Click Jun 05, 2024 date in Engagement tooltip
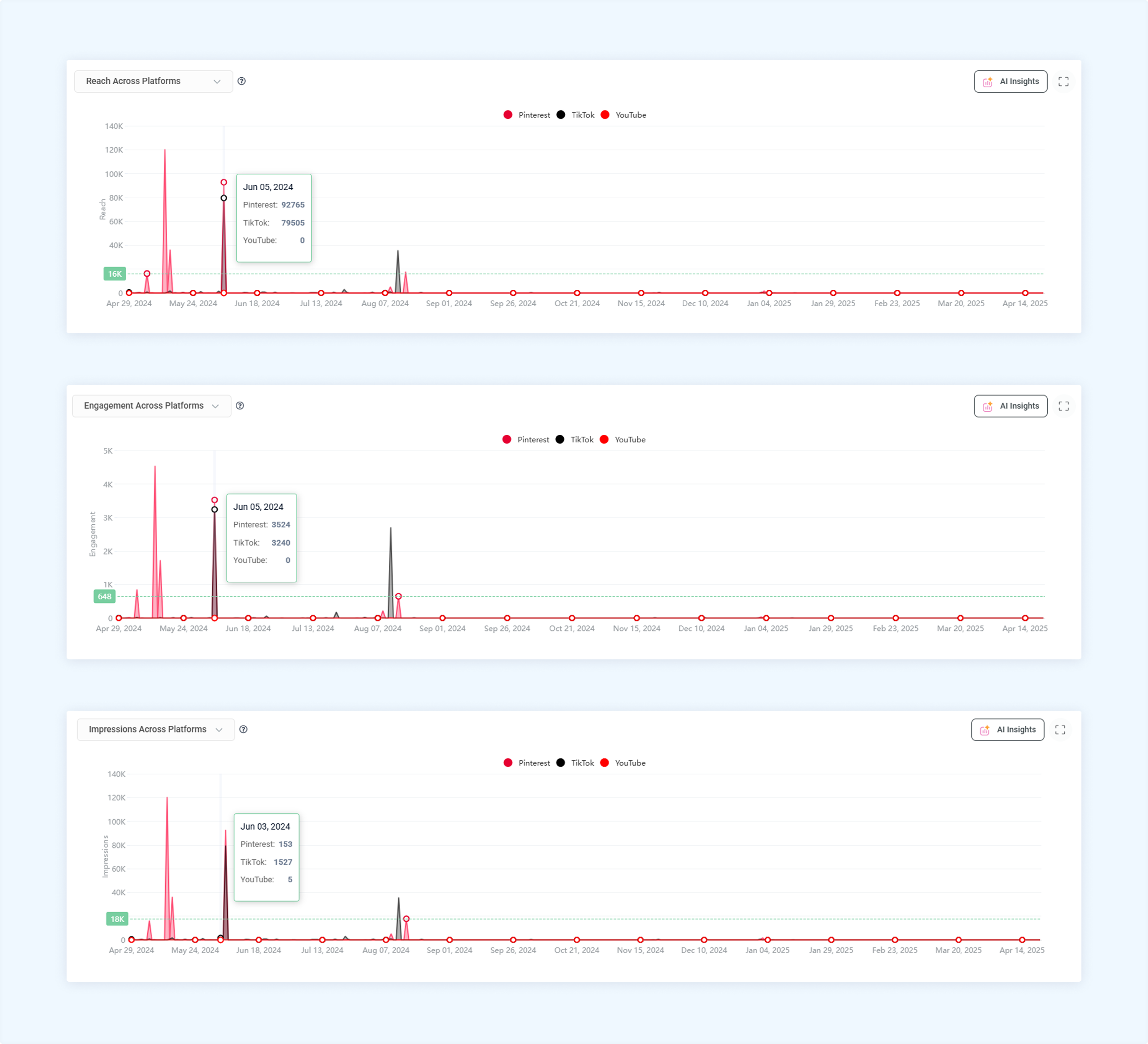The image size is (1148, 1044). click(x=259, y=507)
